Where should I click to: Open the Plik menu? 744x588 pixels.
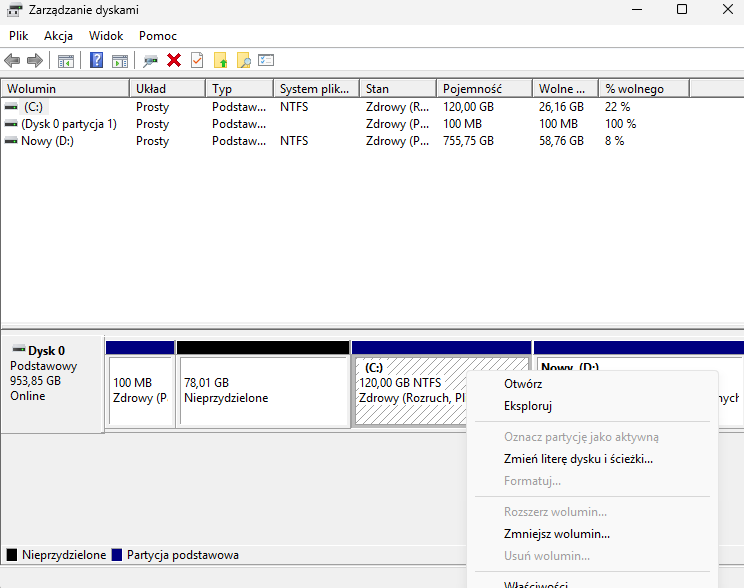coord(19,36)
